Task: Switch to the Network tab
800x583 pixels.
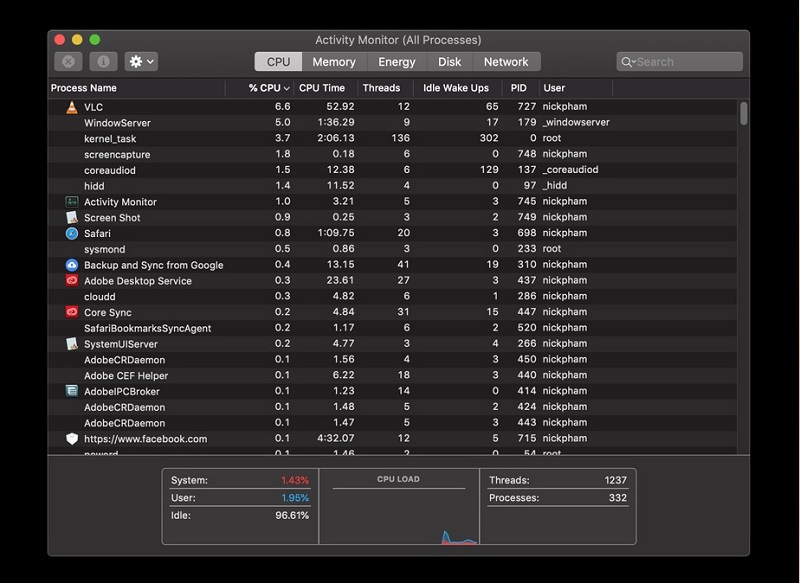Action: coord(506,62)
